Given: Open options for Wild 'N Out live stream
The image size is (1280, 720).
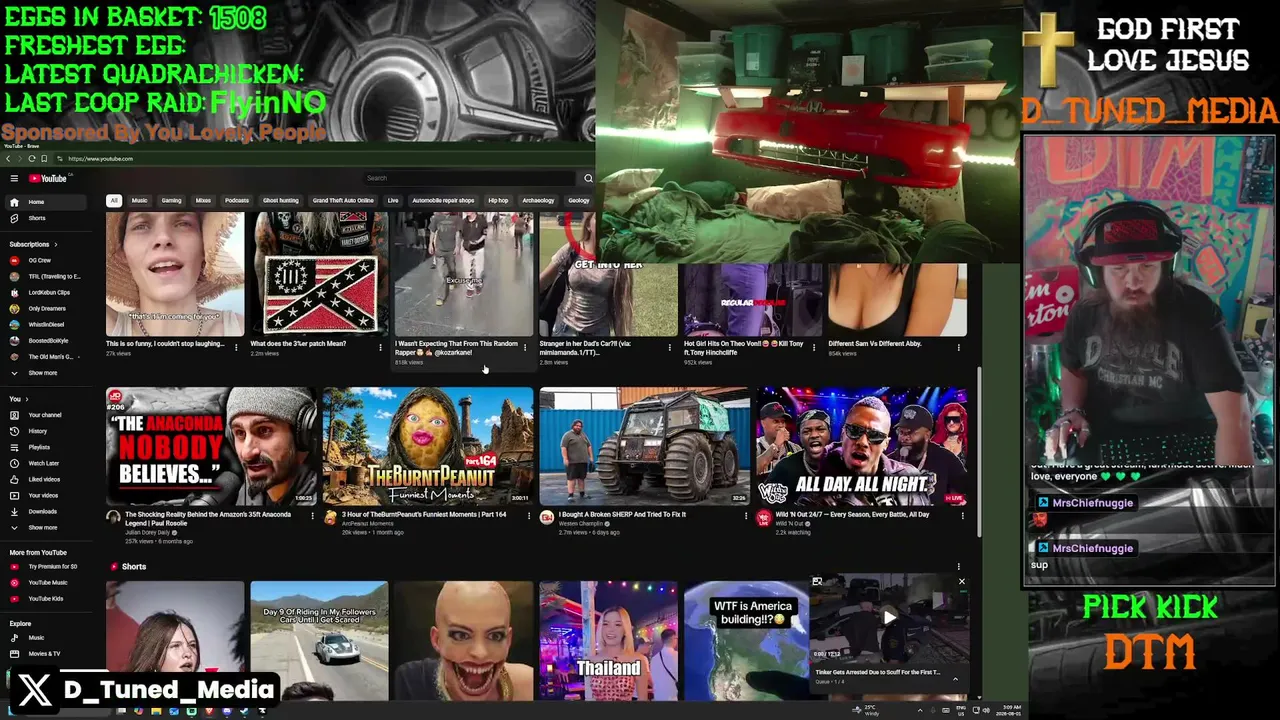Looking at the screenshot, I should pos(962,517).
